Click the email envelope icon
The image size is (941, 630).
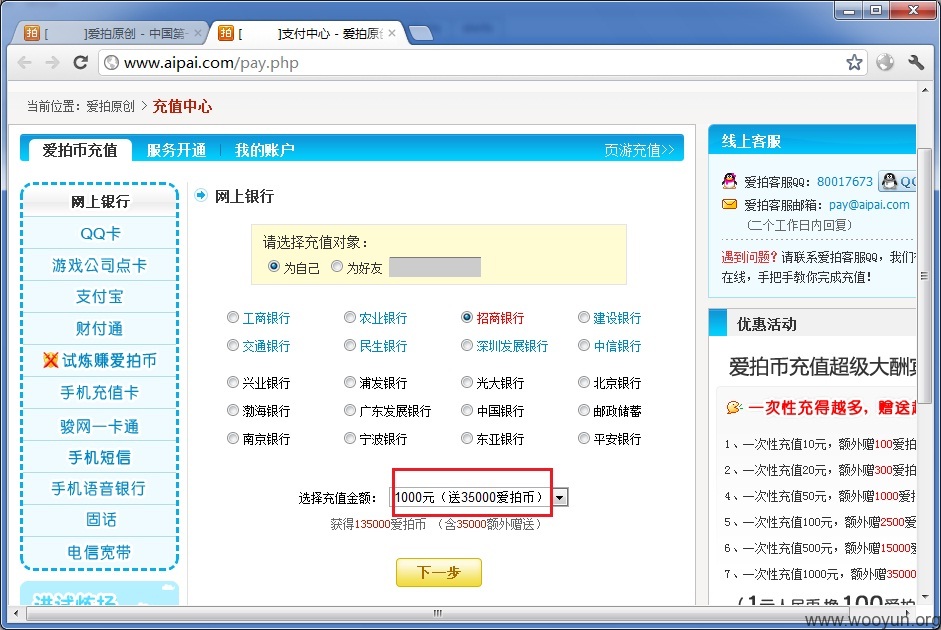729,205
